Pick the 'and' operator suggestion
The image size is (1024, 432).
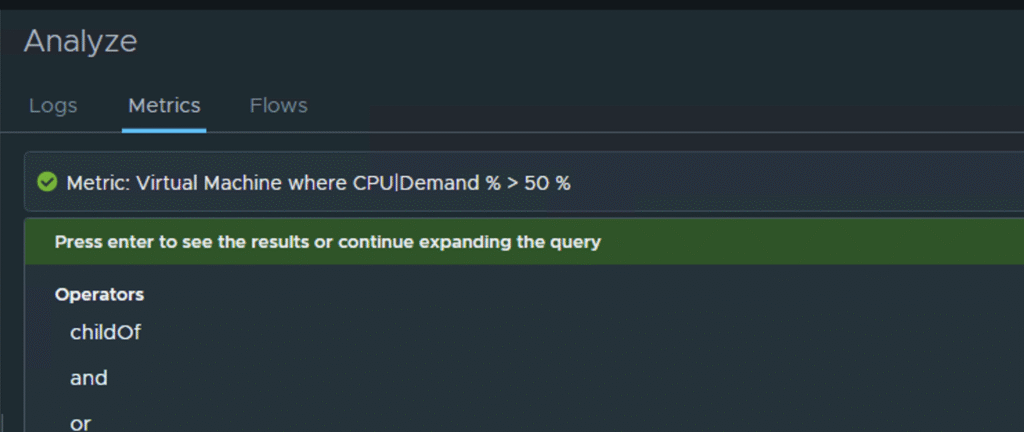(89, 378)
